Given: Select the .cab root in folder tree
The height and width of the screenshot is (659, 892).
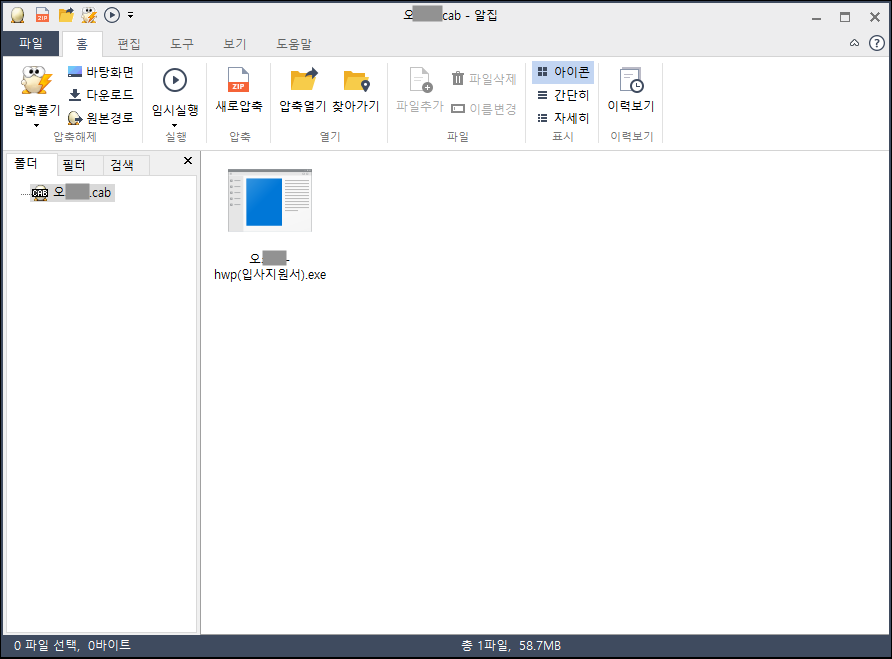Looking at the screenshot, I should (x=72, y=192).
